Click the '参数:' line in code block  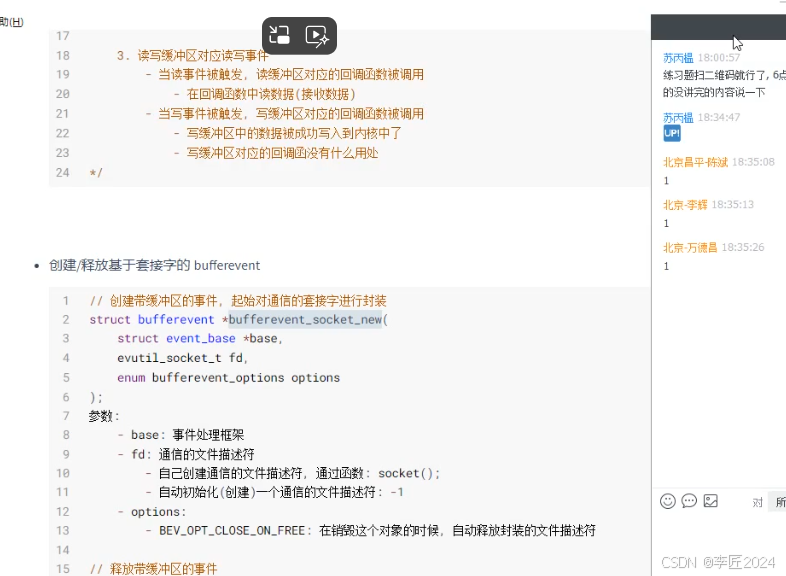click(x=104, y=416)
